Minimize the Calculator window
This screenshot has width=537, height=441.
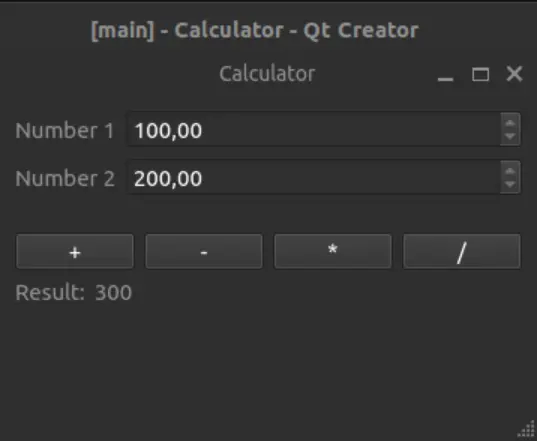tap(446, 75)
